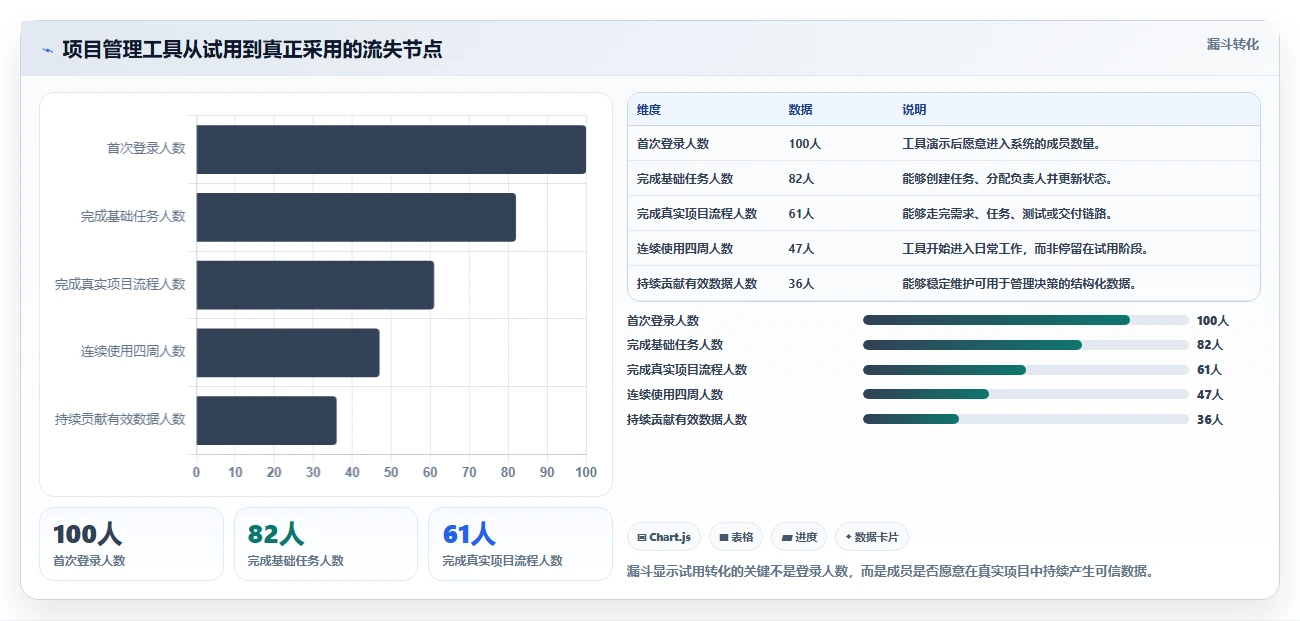The image size is (1300, 621).
Task: Click the description 能够创建任务、分配负责人并更新状态。
Action: 1007,179
